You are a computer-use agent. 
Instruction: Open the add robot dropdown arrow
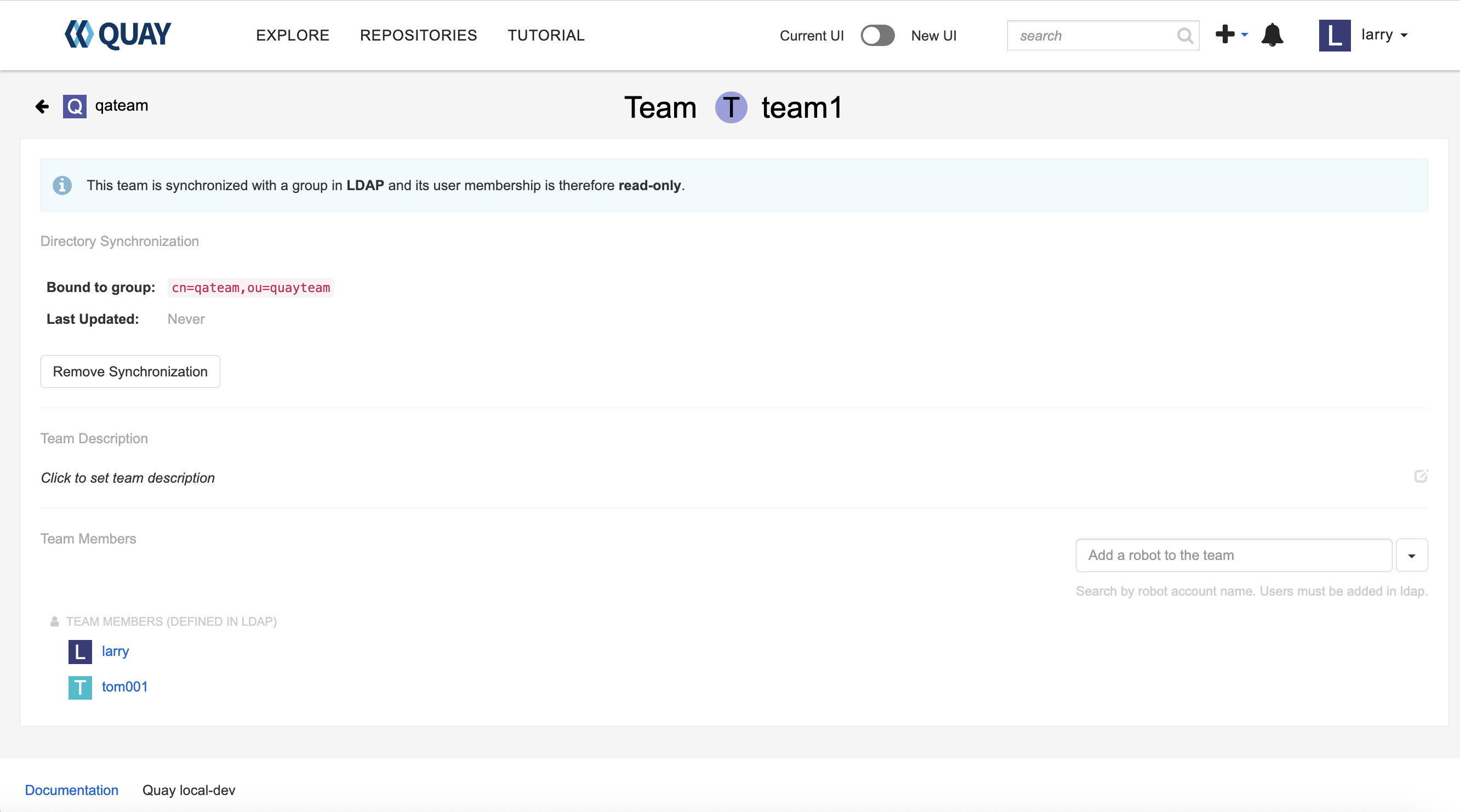pyautogui.click(x=1411, y=556)
